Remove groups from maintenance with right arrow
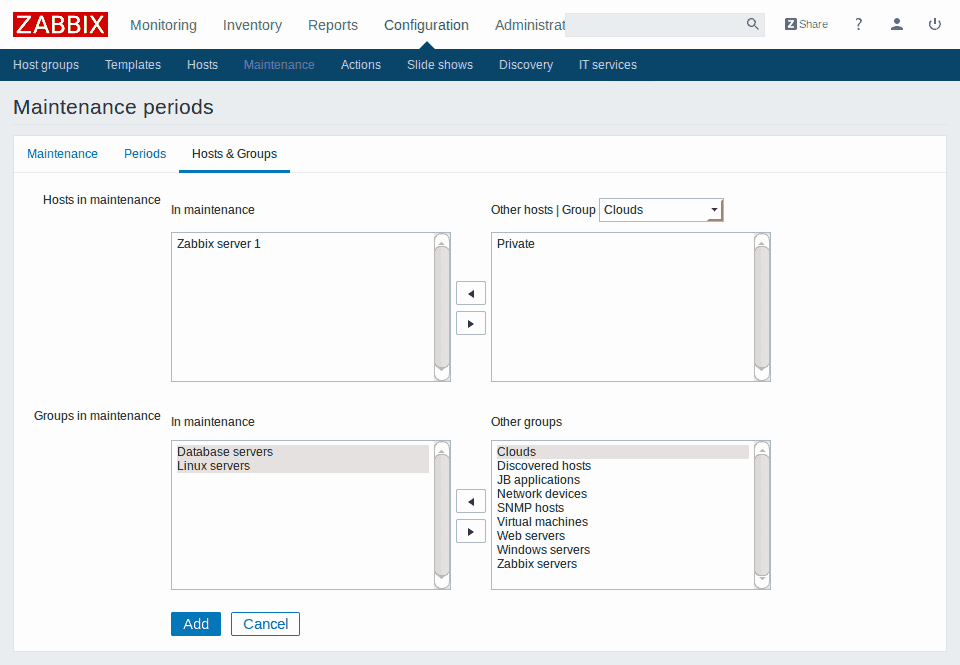 click(470, 531)
